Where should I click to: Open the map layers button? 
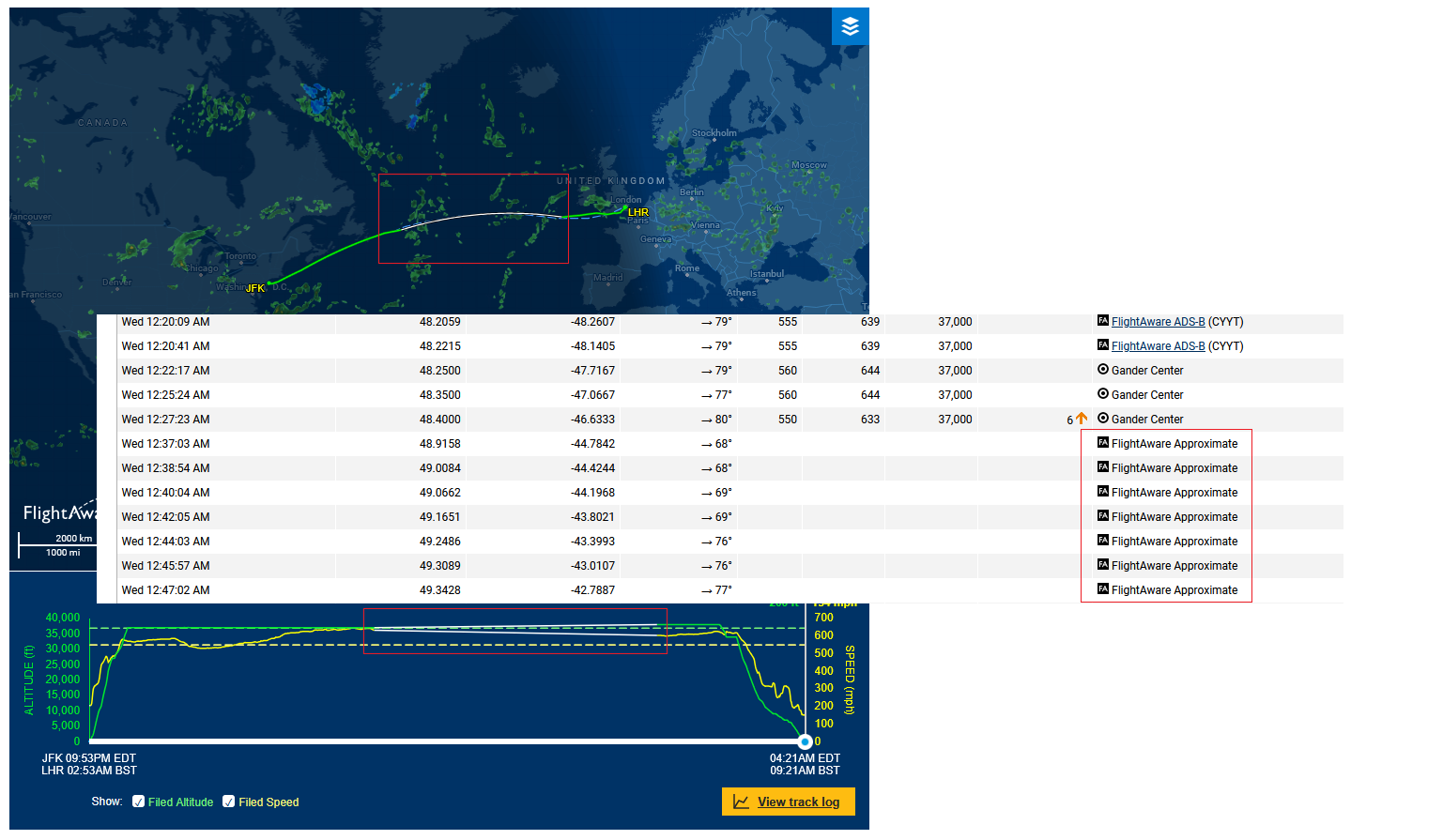(x=850, y=26)
